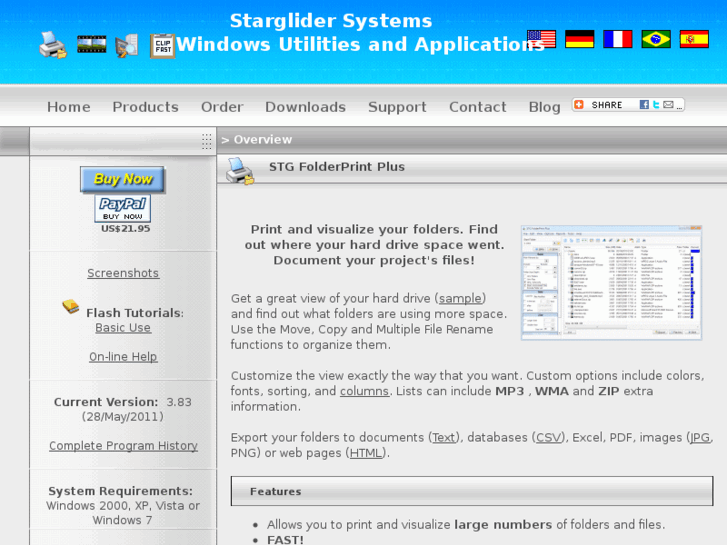The image size is (727, 545).
Task: Open the On-line Help link
Action: (x=123, y=357)
